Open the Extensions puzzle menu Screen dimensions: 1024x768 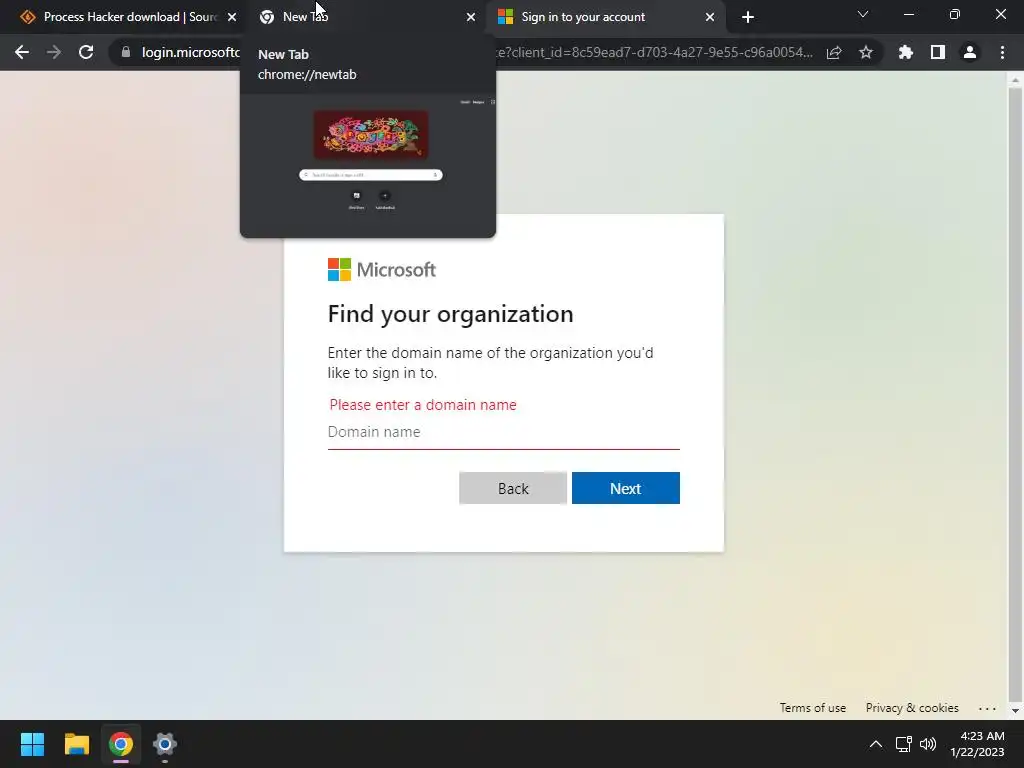click(x=906, y=52)
